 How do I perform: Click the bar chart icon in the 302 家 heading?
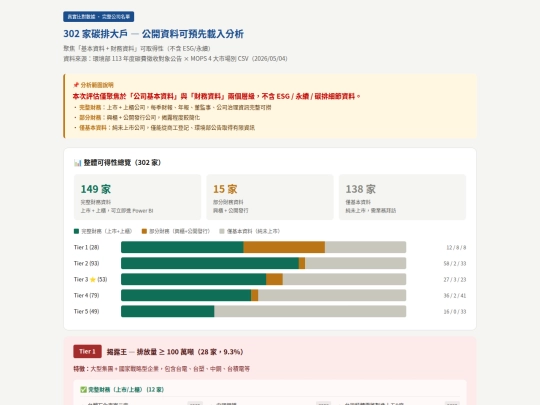point(77,163)
